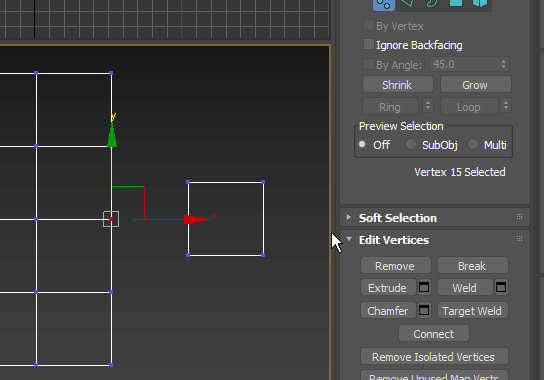Switch to Border sub-object level icon

[432, 3]
